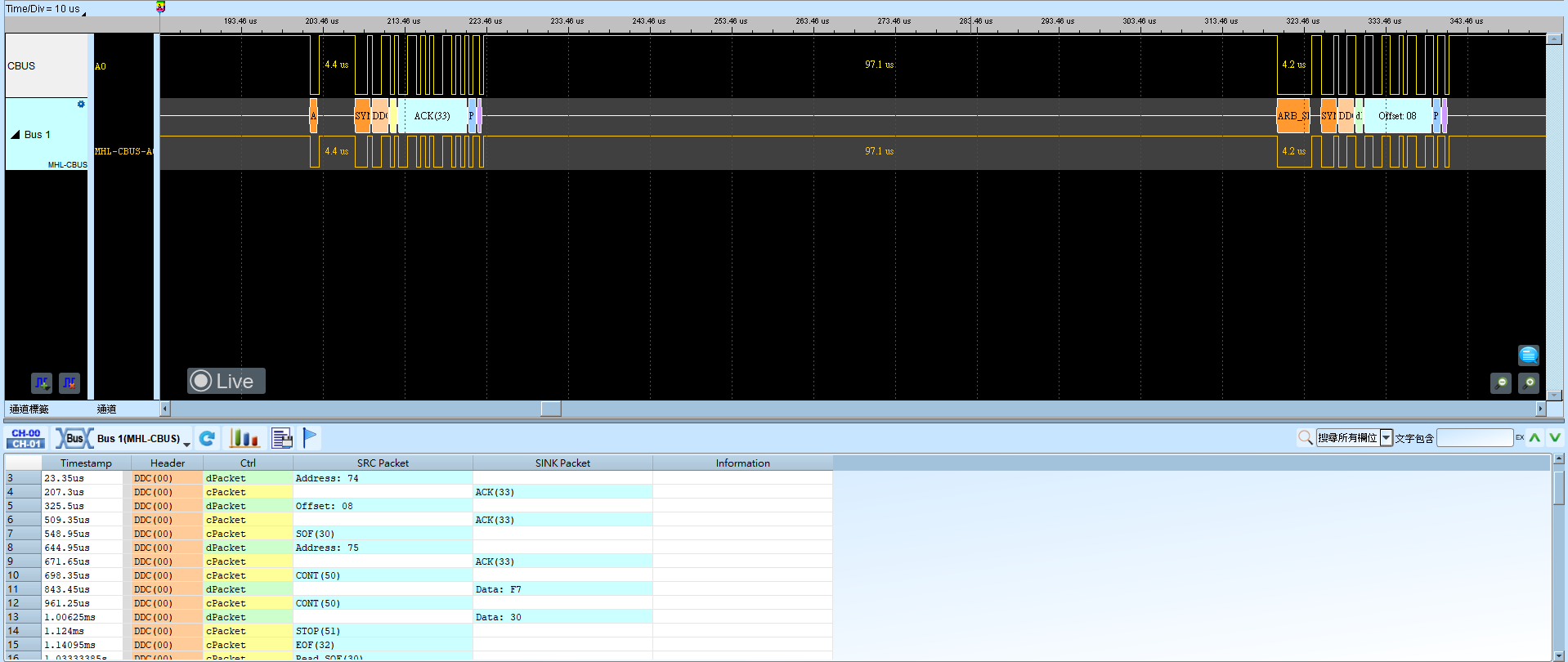Collapse the Bus 1 channel group
This screenshot has width=1568, height=662.
click(16, 135)
